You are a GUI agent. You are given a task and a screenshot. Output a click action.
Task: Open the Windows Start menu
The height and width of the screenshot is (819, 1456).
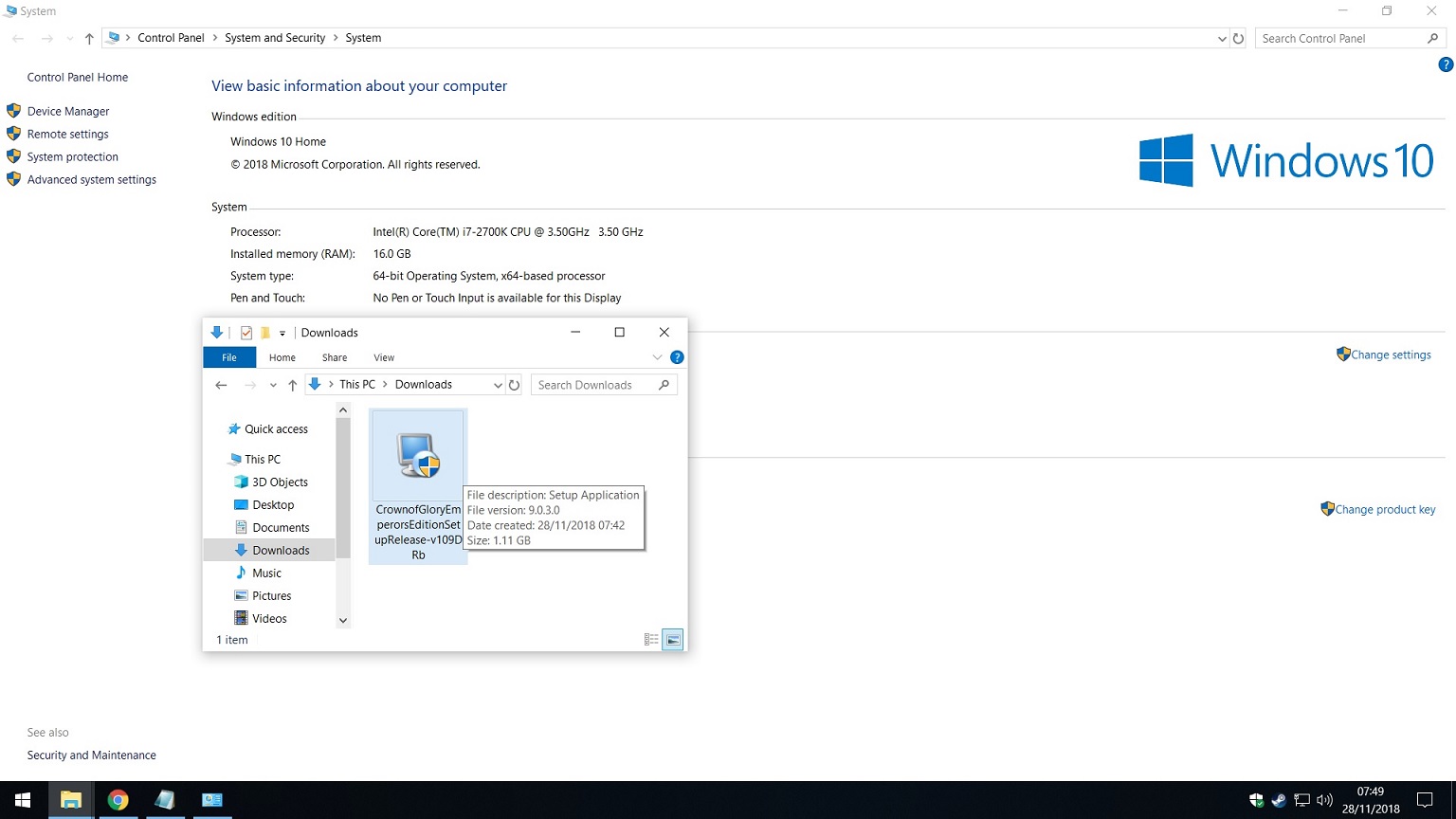tap(23, 800)
